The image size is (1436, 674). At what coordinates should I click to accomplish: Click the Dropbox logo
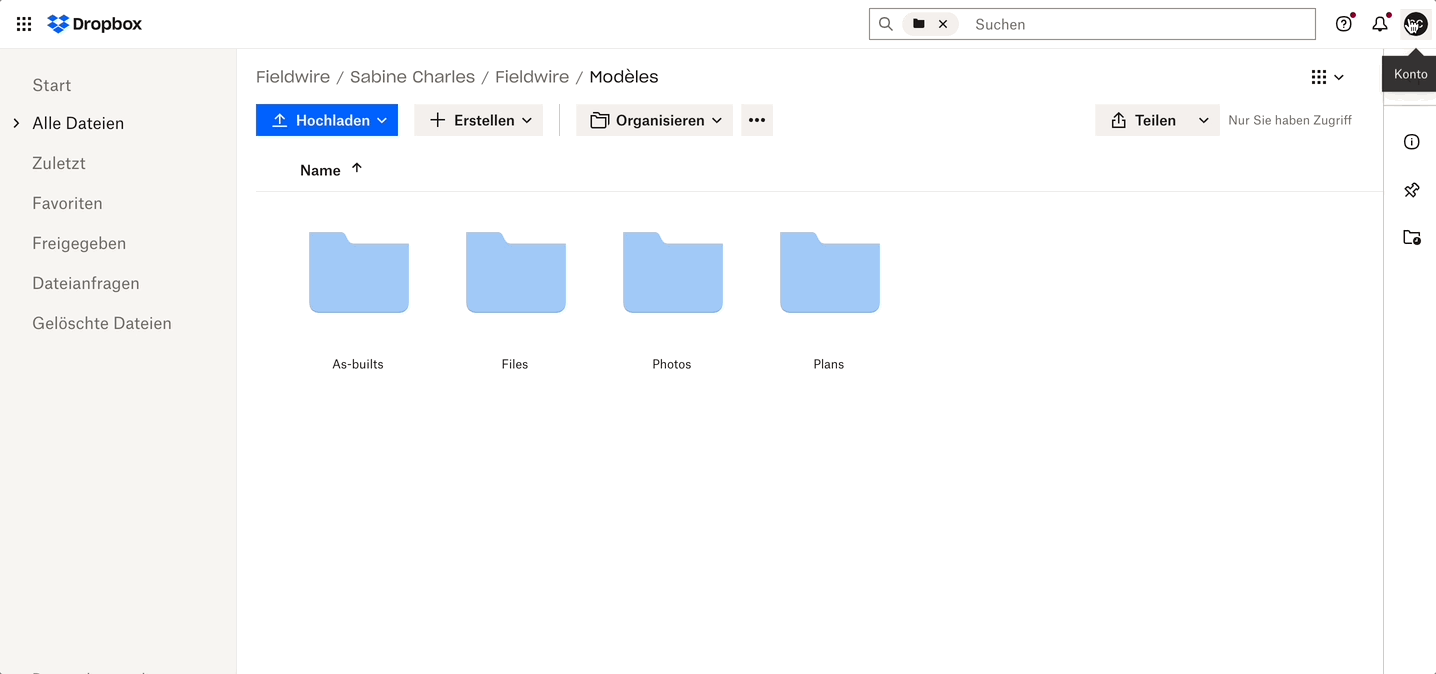[94, 23]
